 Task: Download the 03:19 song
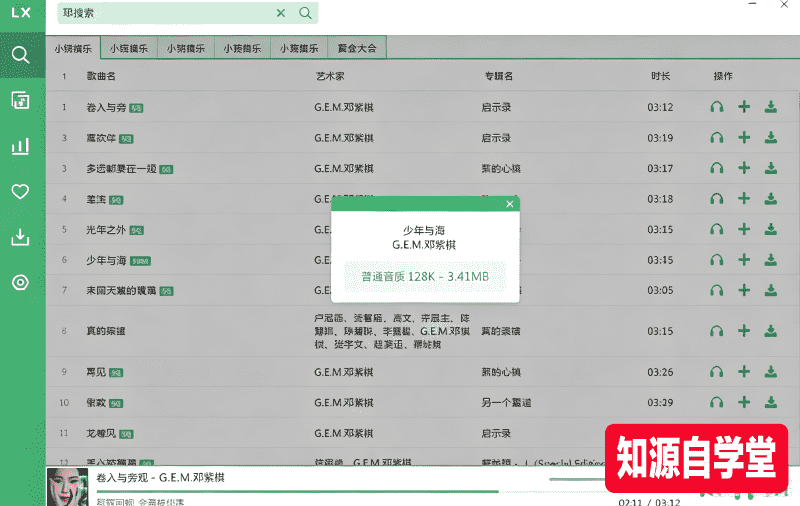tap(770, 137)
